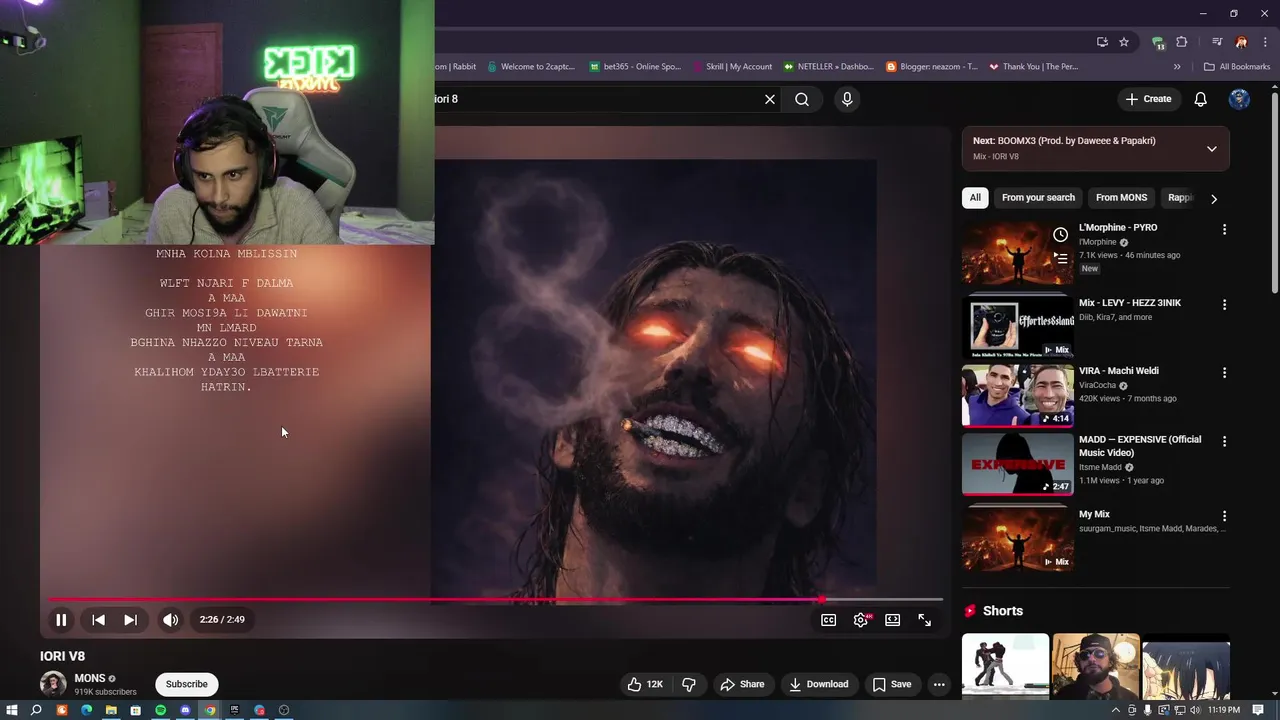
Task: Go to the previous video
Action: click(98, 620)
